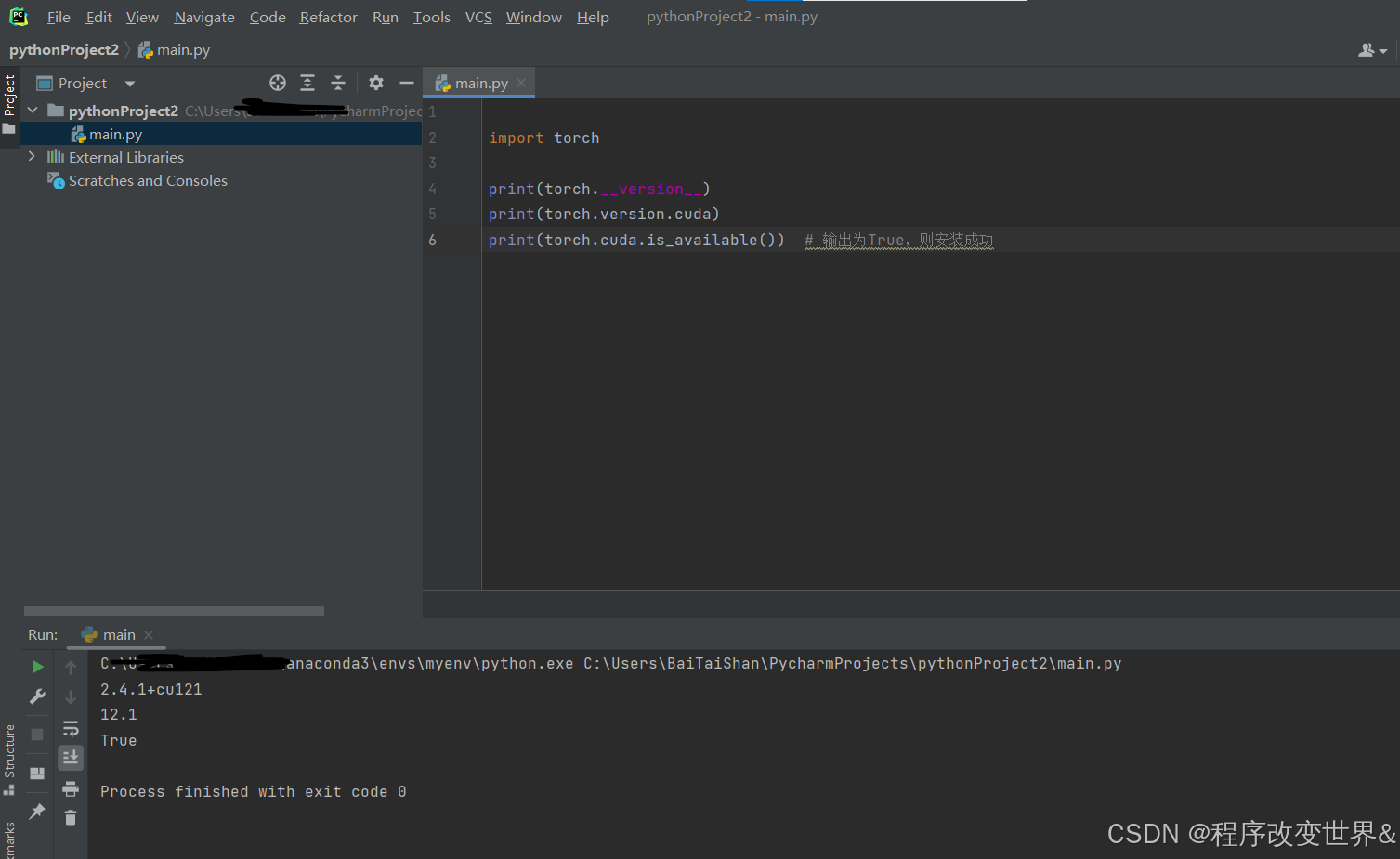Open the Help menu
This screenshot has height=859, width=1400.
click(x=593, y=17)
